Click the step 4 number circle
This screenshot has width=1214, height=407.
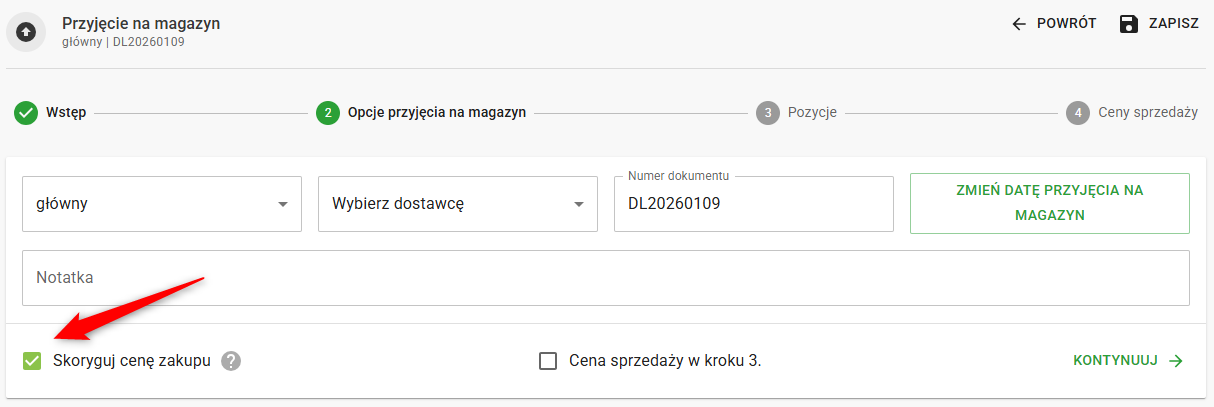tap(1077, 113)
